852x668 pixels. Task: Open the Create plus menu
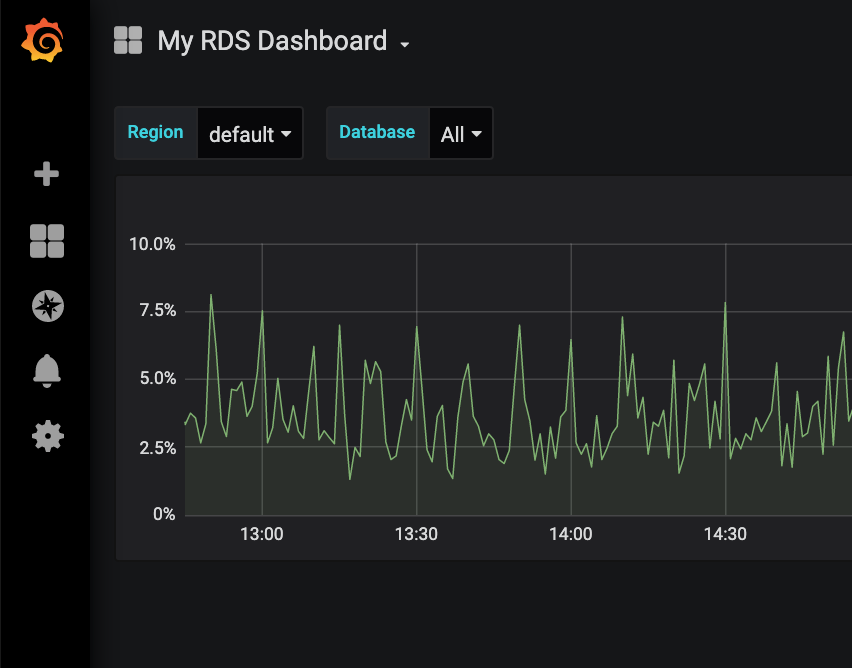46,174
